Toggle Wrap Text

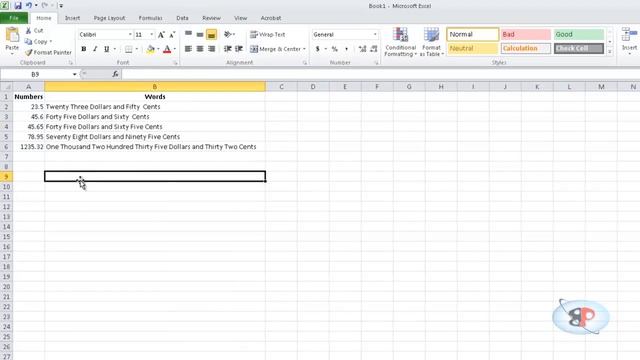(x=267, y=35)
